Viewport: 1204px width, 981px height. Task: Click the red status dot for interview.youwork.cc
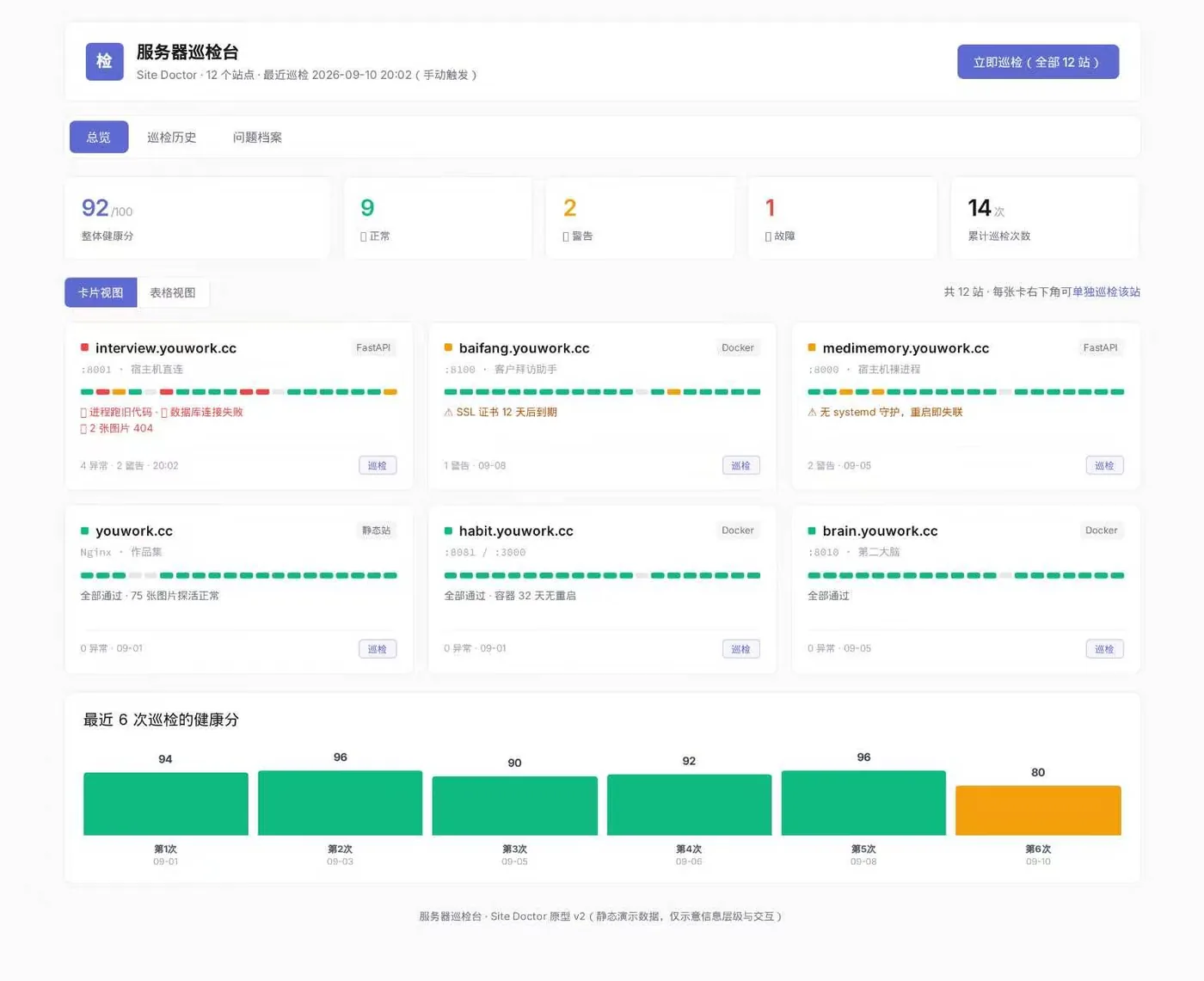pyautogui.click(x=84, y=347)
